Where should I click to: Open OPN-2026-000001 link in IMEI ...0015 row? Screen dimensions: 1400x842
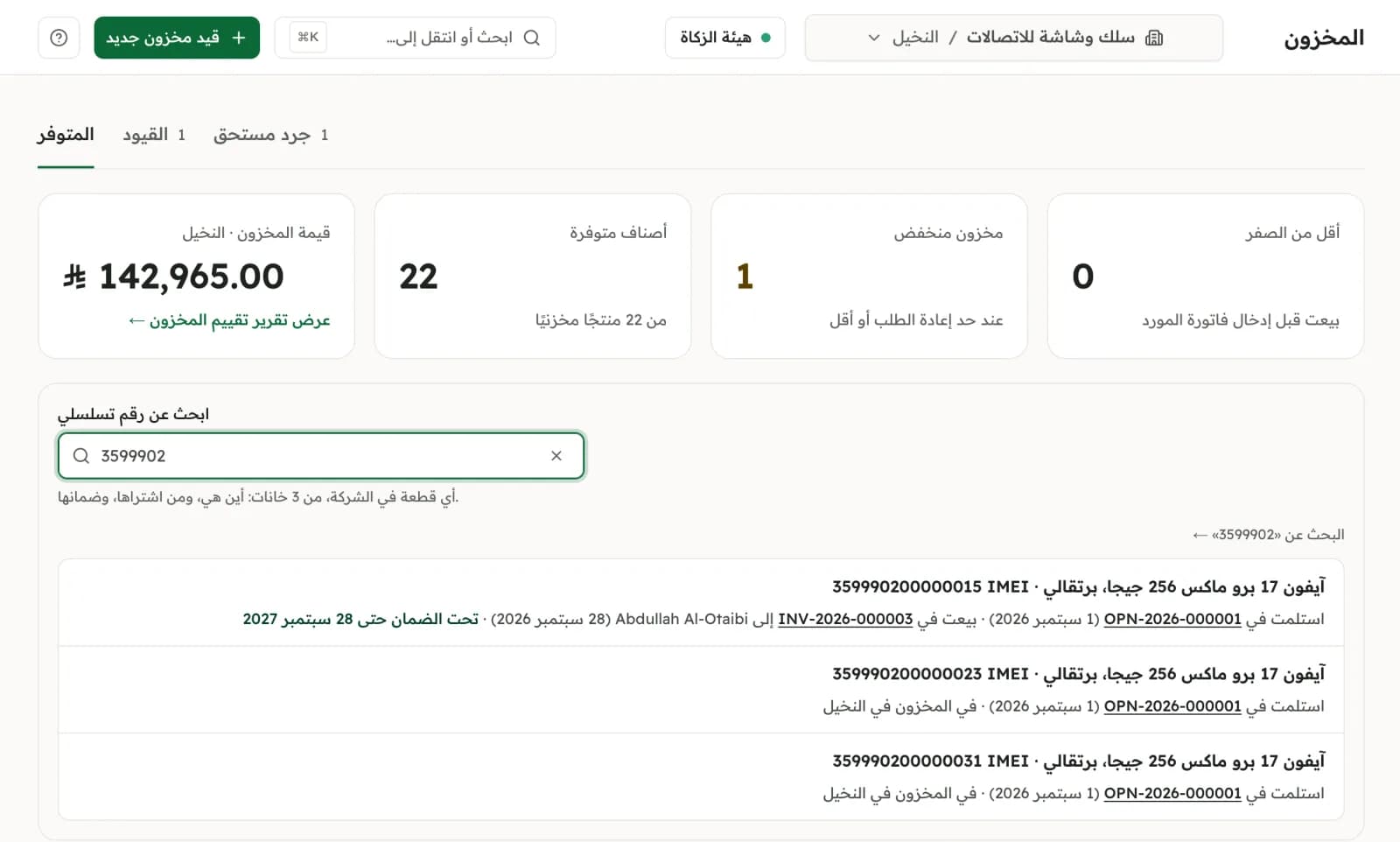point(1172,619)
